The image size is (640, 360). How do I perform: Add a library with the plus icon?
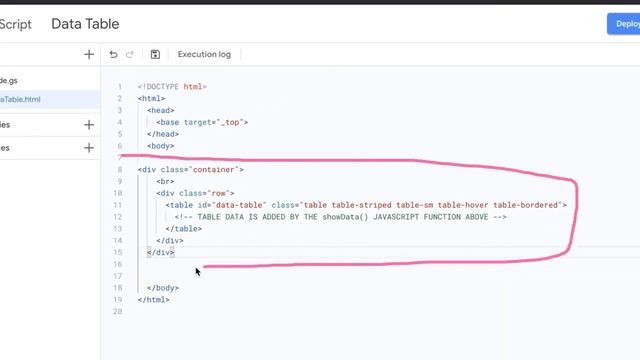click(x=89, y=125)
